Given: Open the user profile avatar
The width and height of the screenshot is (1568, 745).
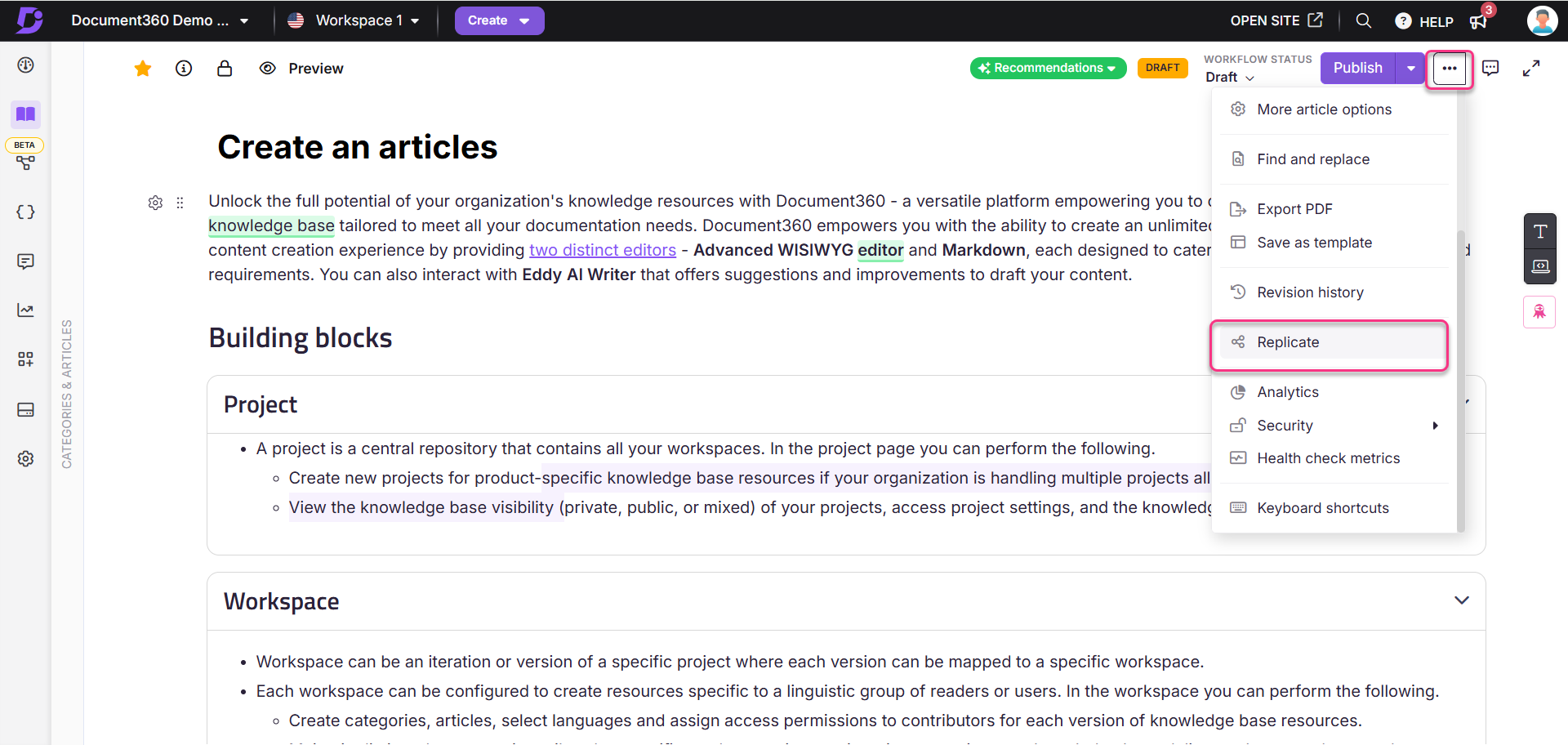Looking at the screenshot, I should click(1542, 20).
